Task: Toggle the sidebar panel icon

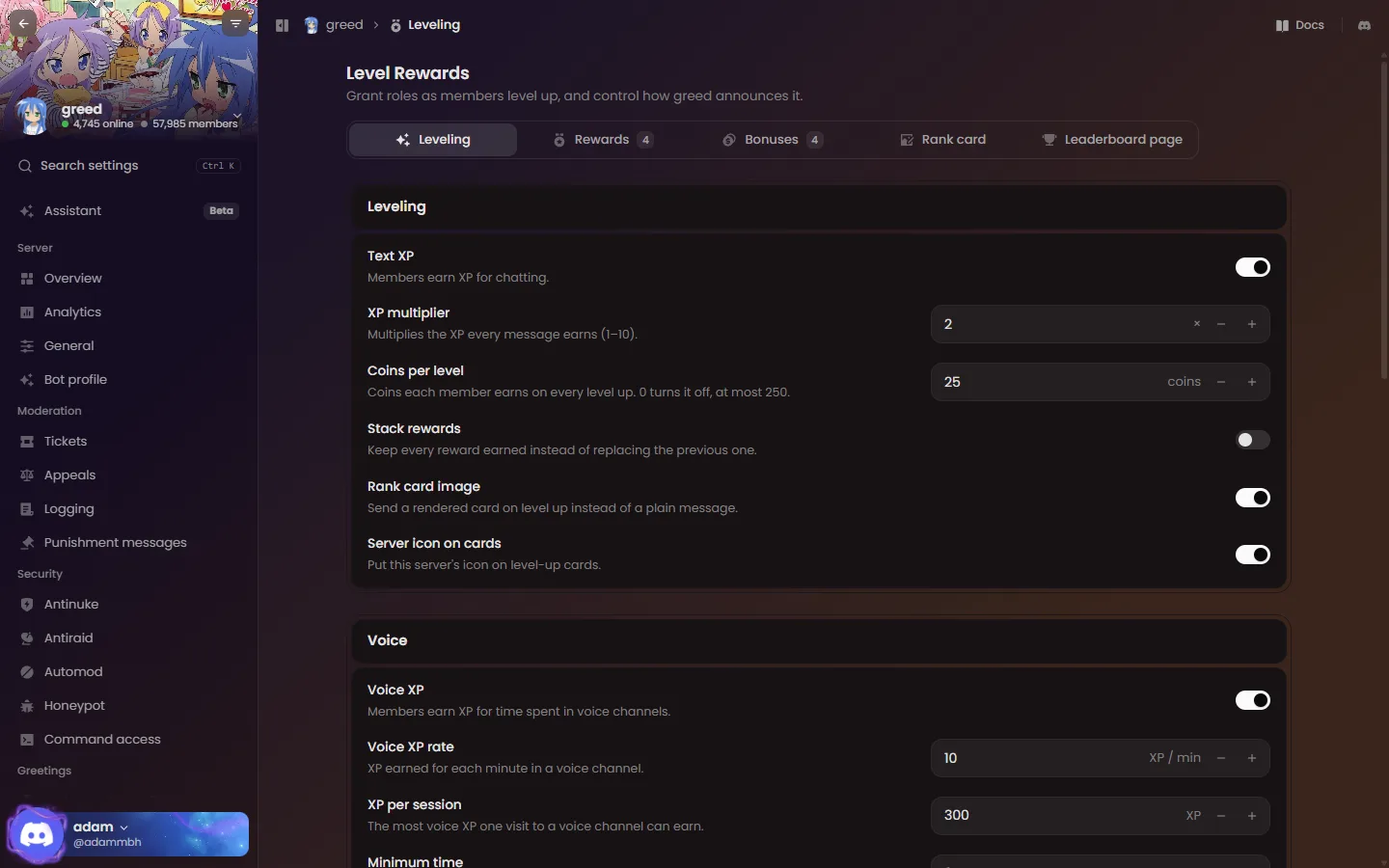Action: coord(282,25)
